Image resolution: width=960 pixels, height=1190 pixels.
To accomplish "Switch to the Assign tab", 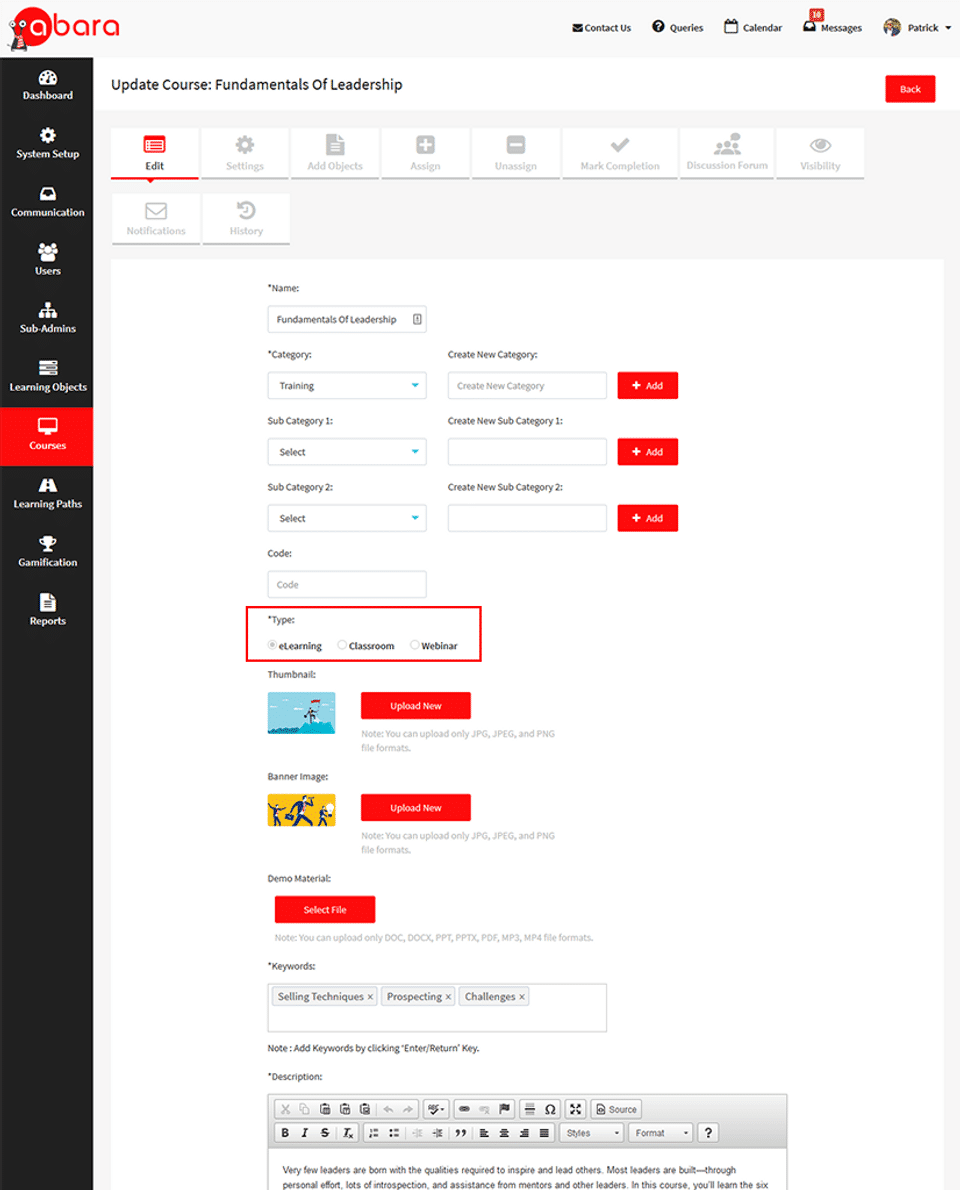I will [425, 153].
